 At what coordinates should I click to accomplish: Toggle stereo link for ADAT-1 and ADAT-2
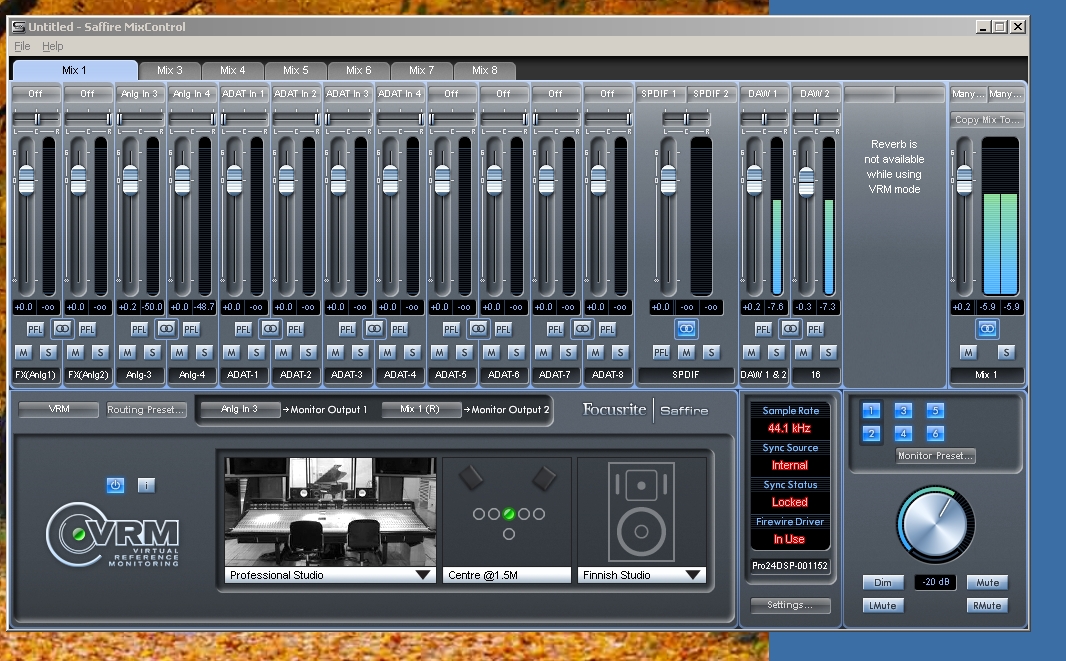270,329
